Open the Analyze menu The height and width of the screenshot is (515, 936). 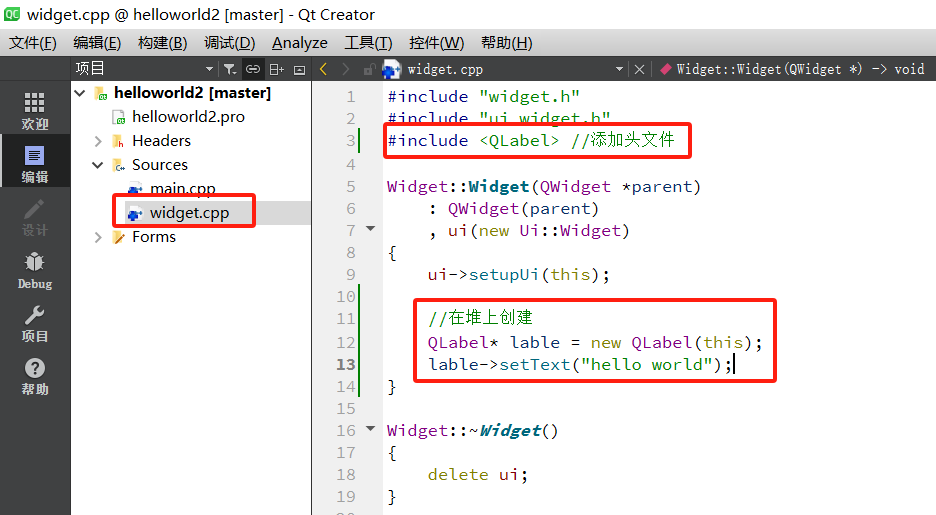pyautogui.click(x=300, y=43)
